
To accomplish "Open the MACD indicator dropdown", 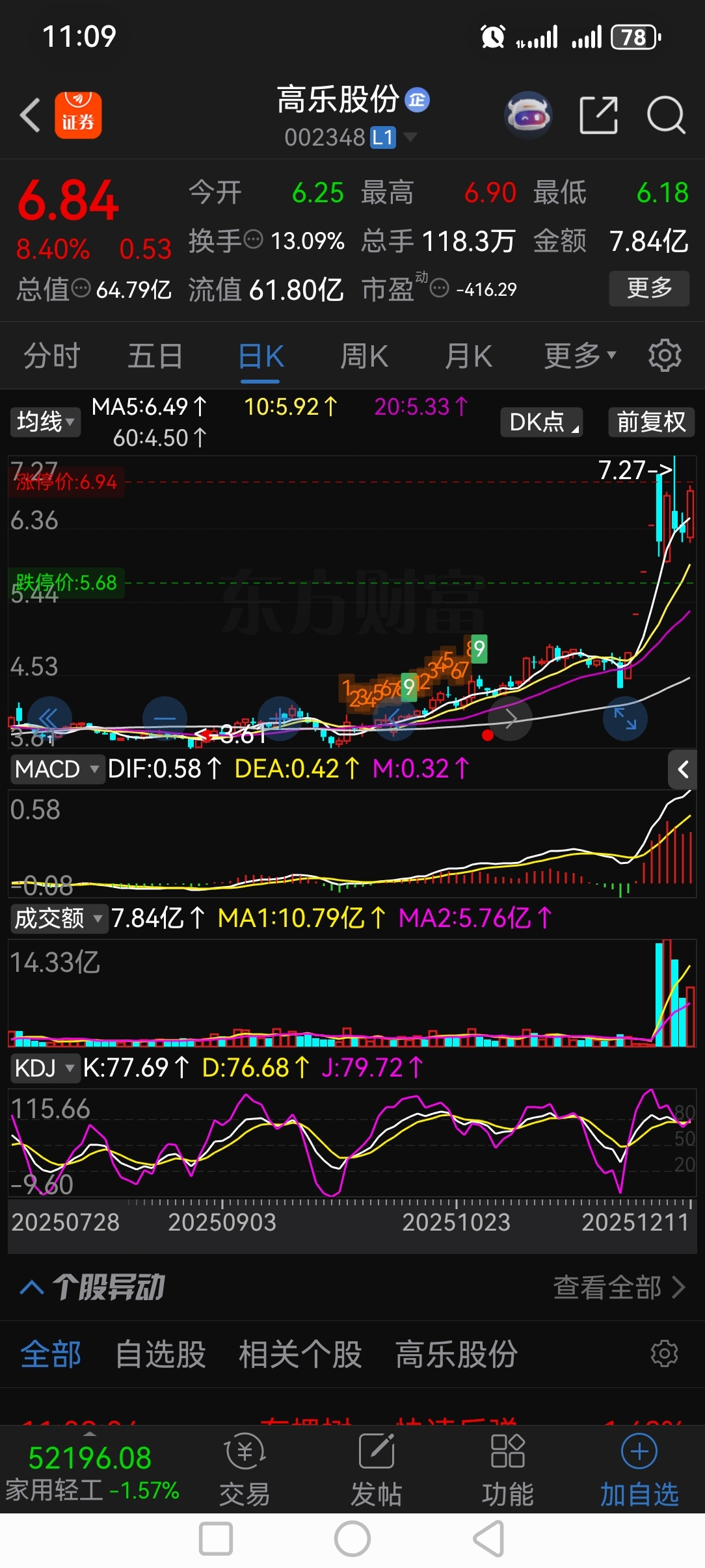I will 57,769.
